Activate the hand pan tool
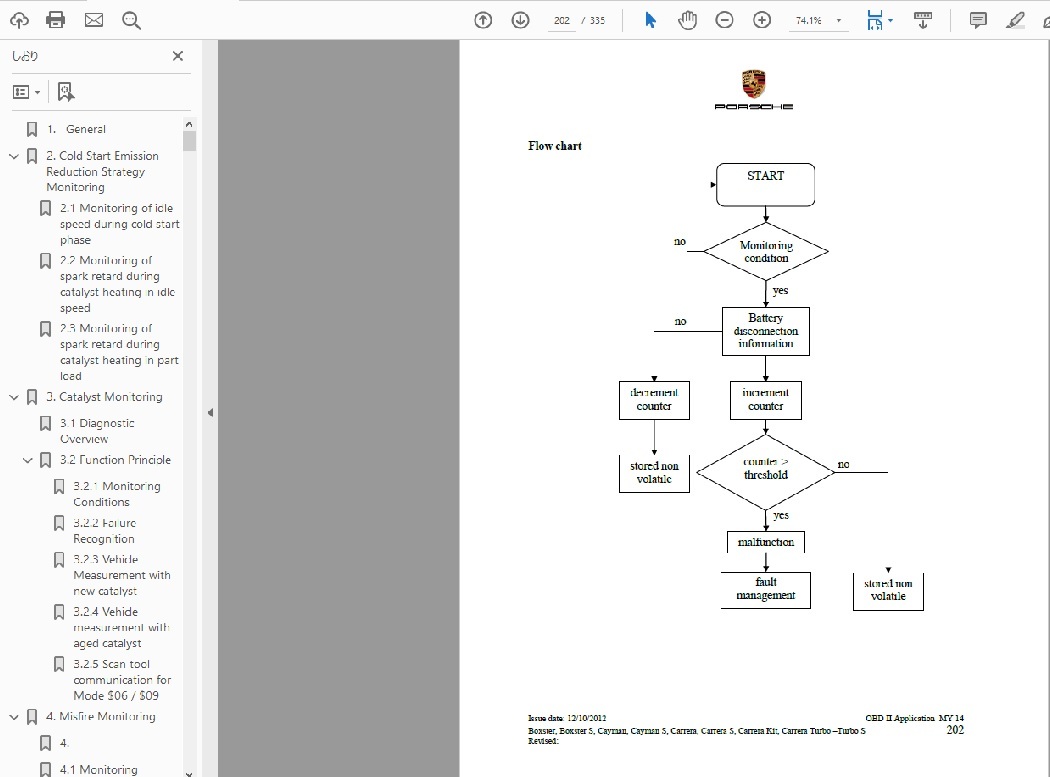Viewport: 1050px width, 777px height. [x=687, y=20]
